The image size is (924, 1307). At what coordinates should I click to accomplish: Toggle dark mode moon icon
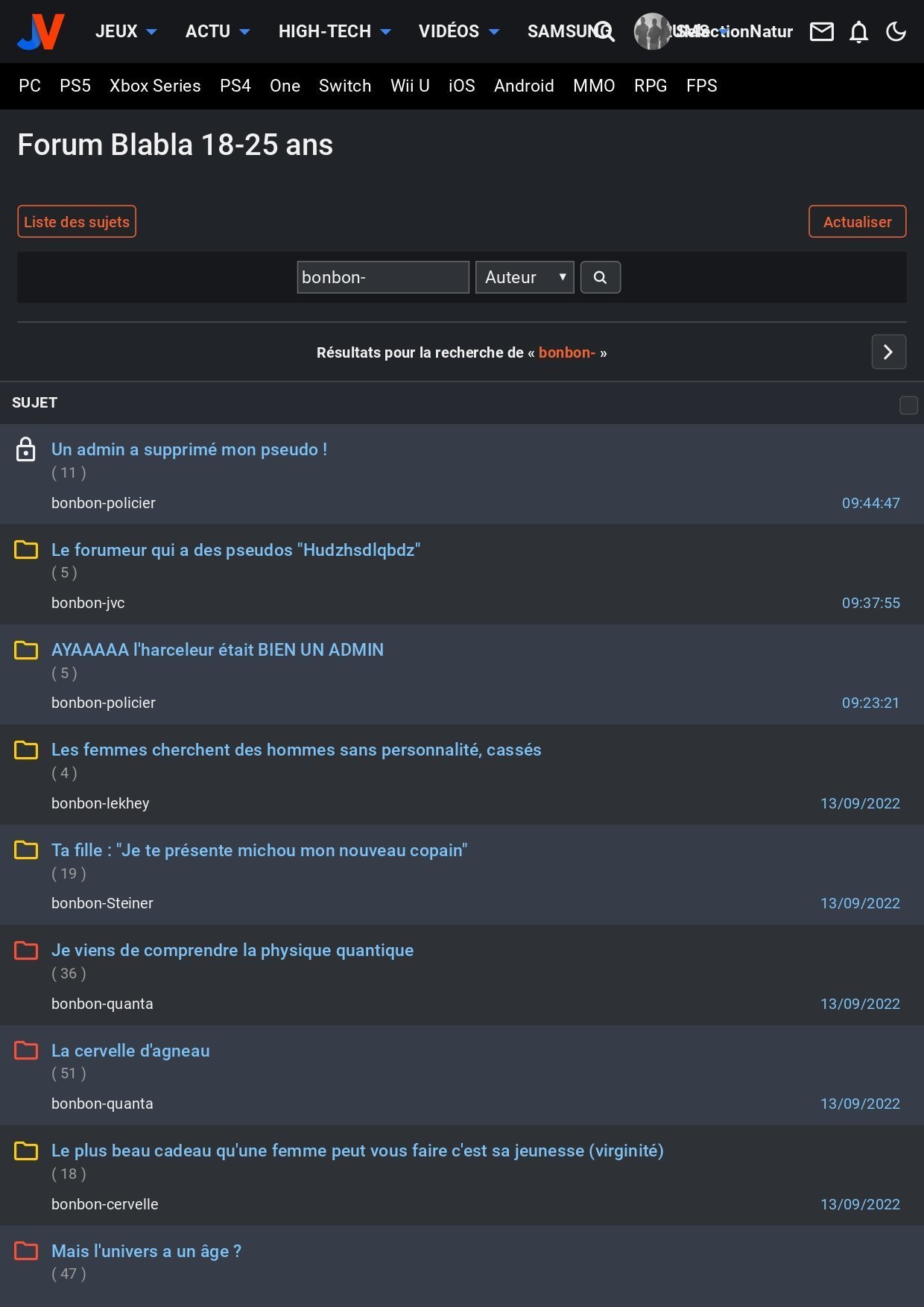pyautogui.click(x=896, y=31)
